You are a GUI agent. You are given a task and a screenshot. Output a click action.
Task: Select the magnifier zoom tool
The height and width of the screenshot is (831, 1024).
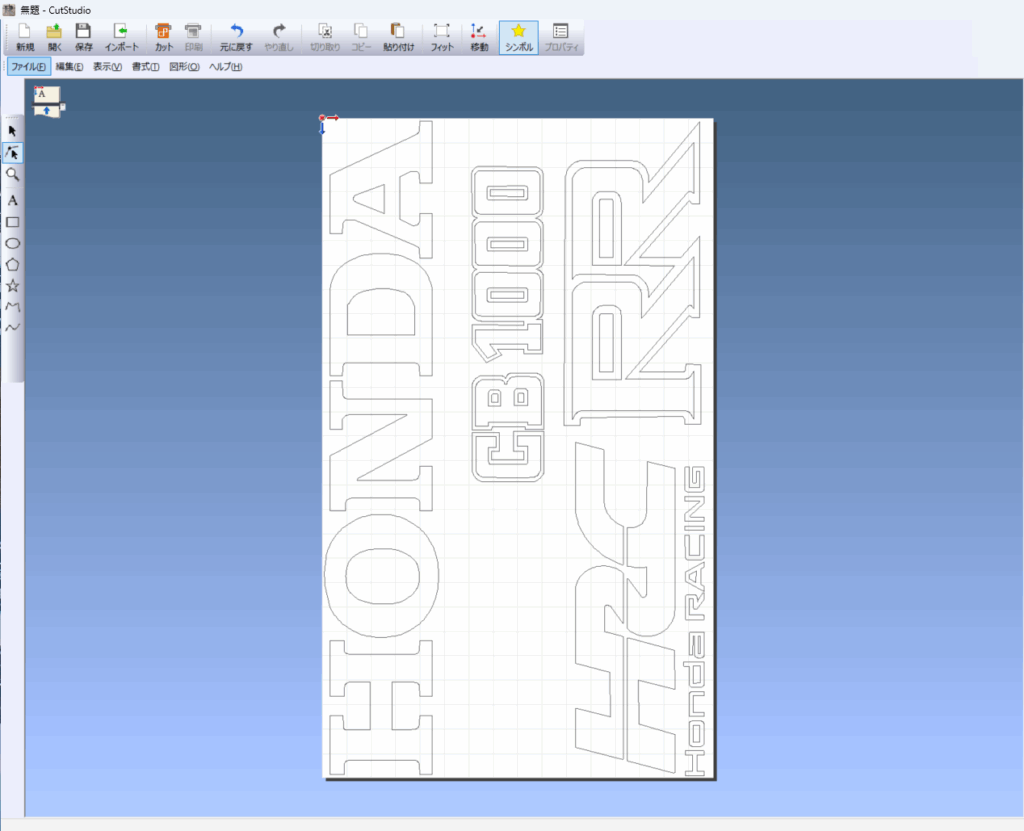pyautogui.click(x=12, y=174)
